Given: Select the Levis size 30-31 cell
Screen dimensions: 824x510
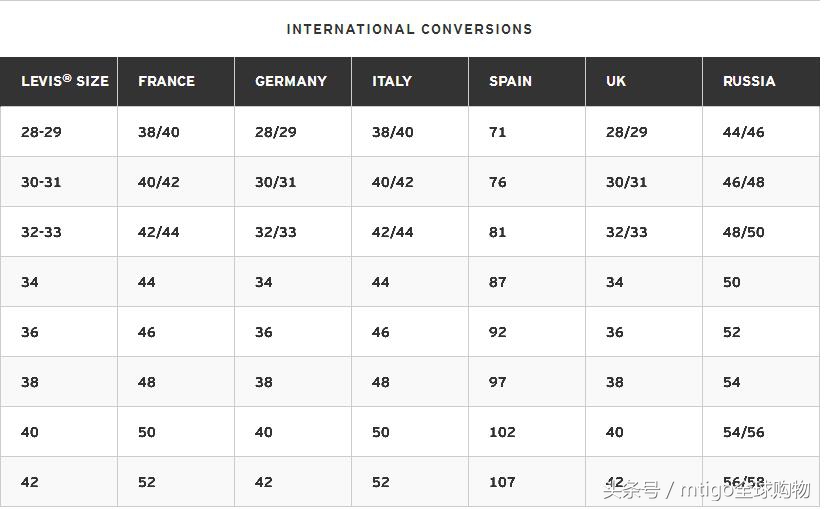Looking at the screenshot, I should (41, 182).
